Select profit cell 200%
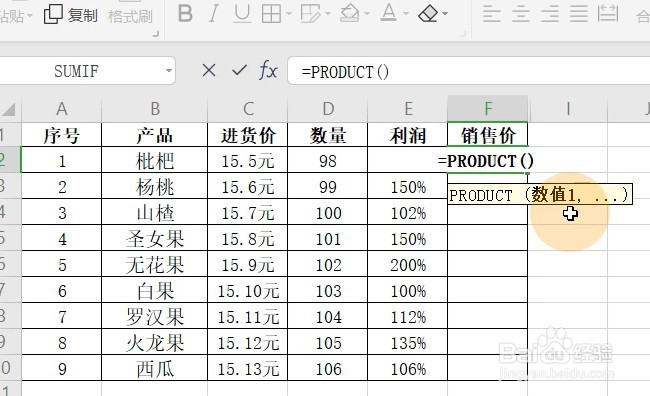 [x=408, y=265]
